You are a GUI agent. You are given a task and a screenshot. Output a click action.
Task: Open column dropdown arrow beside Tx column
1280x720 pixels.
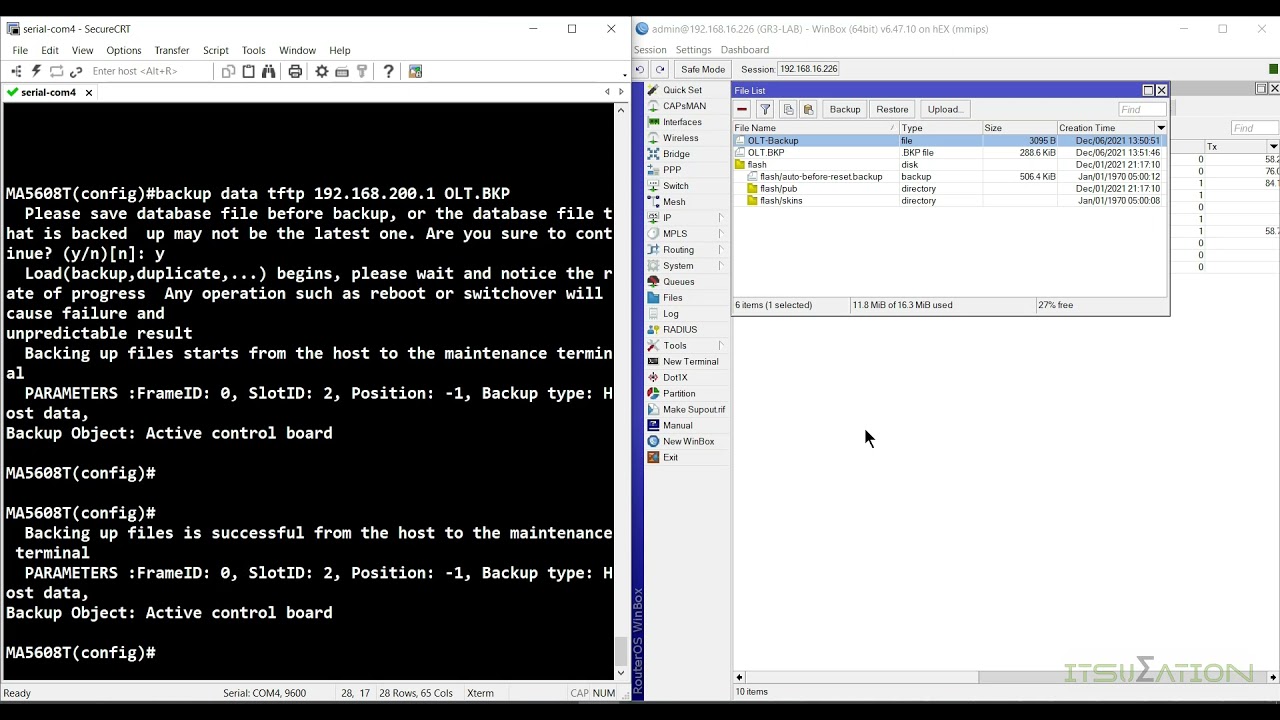pos(1273,147)
